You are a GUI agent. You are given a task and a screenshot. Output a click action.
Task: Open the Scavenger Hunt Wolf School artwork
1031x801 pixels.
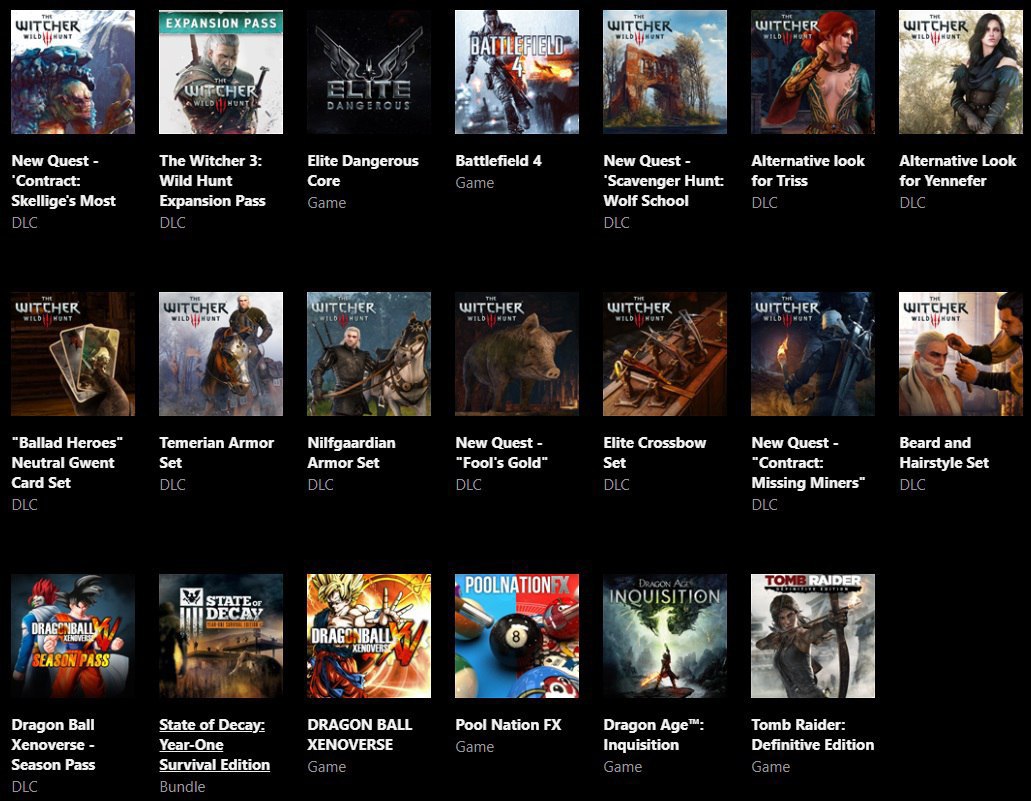pos(665,72)
